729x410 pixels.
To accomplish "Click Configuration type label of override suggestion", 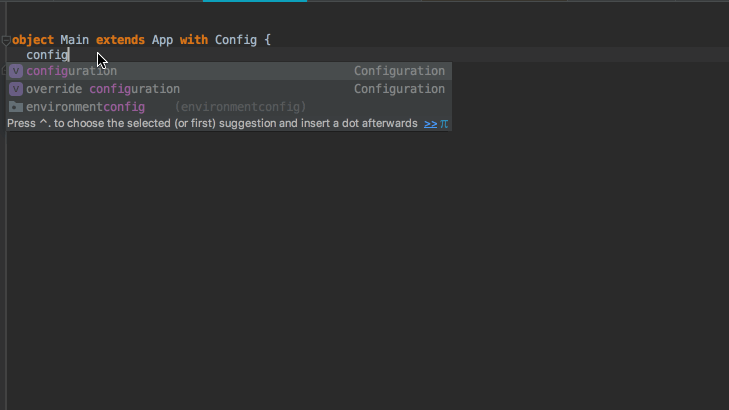I will (399, 89).
